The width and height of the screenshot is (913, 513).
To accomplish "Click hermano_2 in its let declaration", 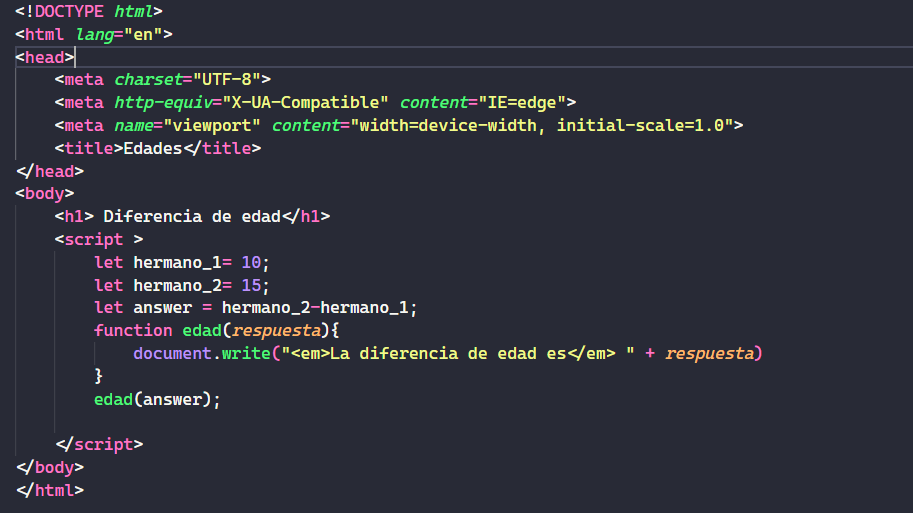I will 177,286.
